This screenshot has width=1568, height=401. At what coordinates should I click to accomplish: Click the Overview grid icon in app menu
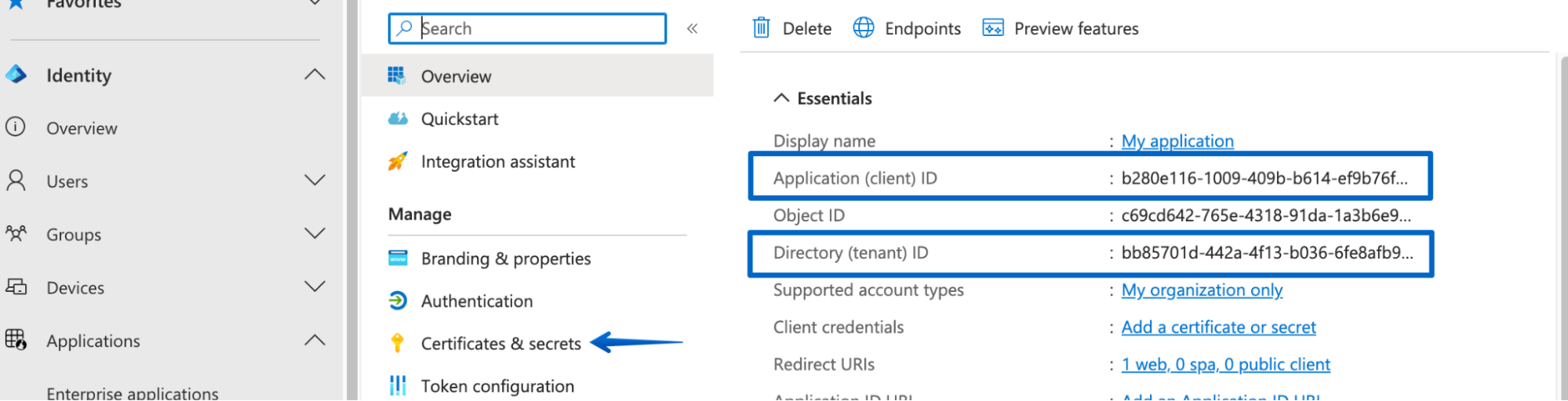point(397,75)
